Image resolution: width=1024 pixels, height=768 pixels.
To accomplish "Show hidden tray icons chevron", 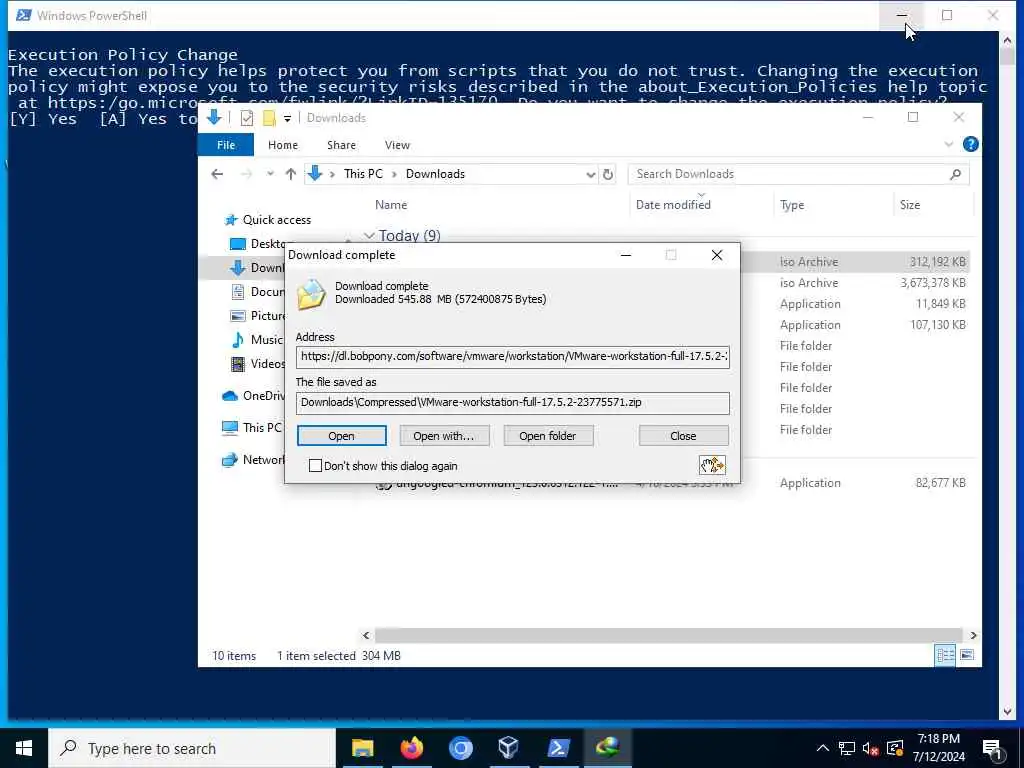I will (823, 748).
